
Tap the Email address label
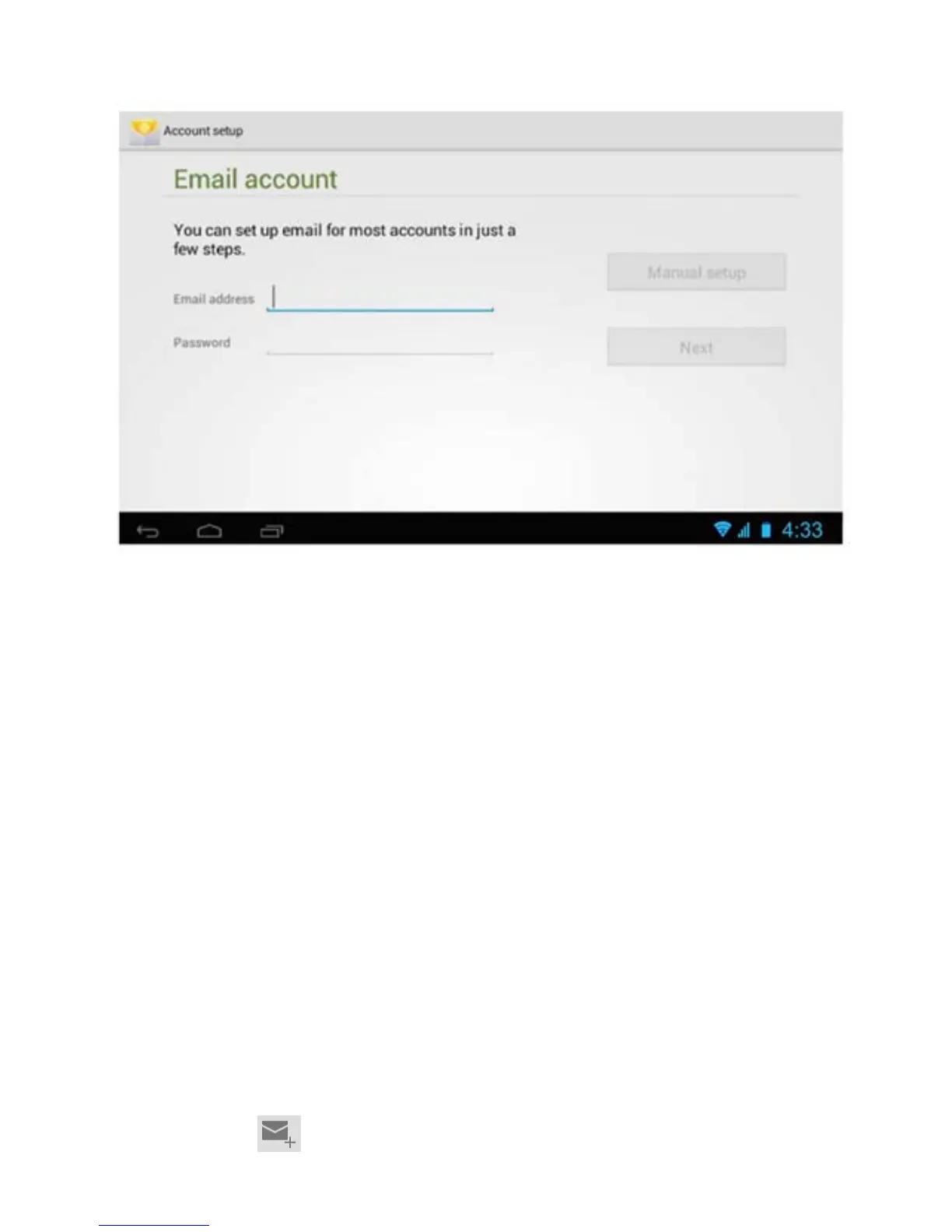pos(214,299)
